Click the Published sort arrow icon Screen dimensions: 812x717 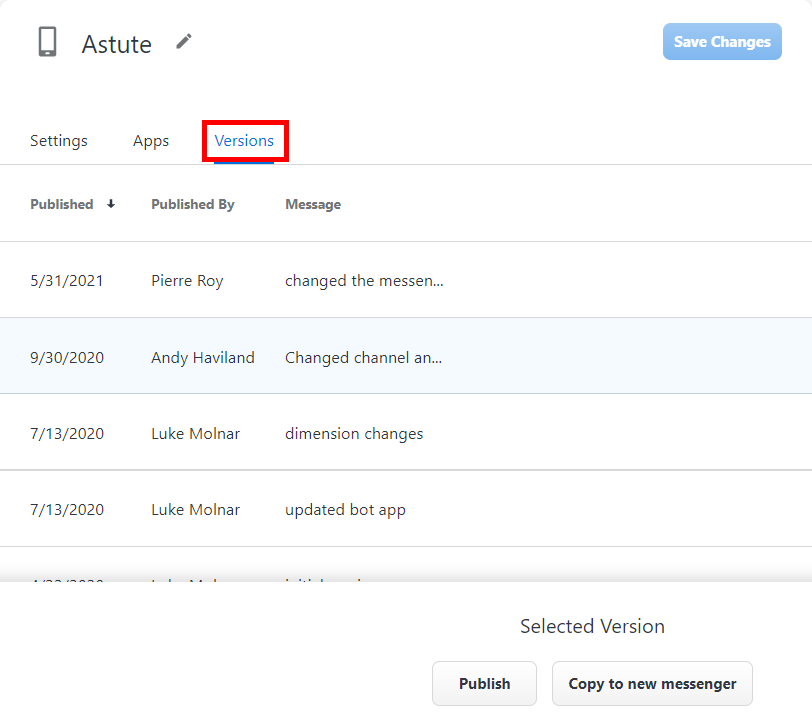111,204
